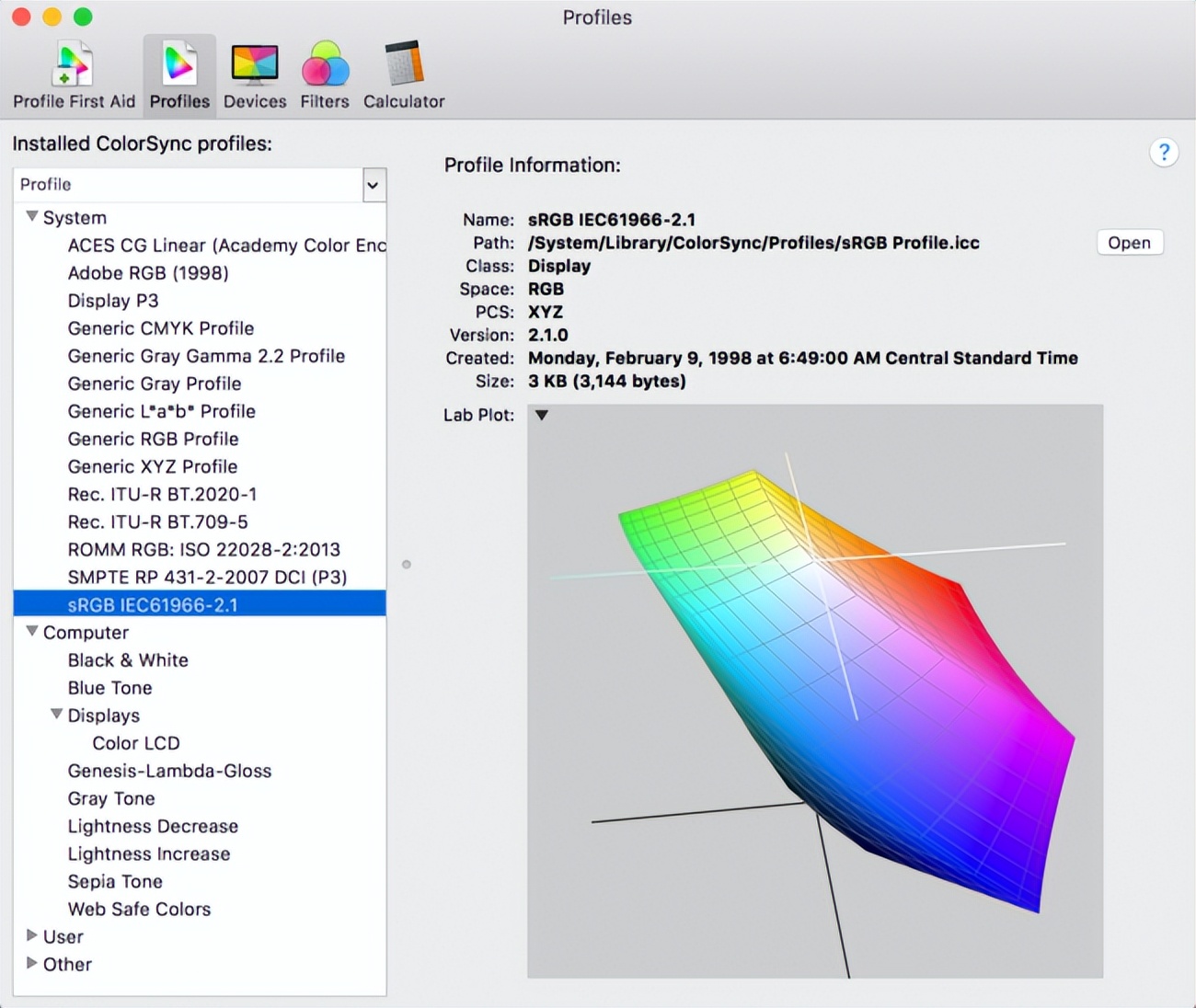Image resolution: width=1196 pixels, height=1008 pixels.
Task: Switch to the Filters pane
Action: coord(325,75)
